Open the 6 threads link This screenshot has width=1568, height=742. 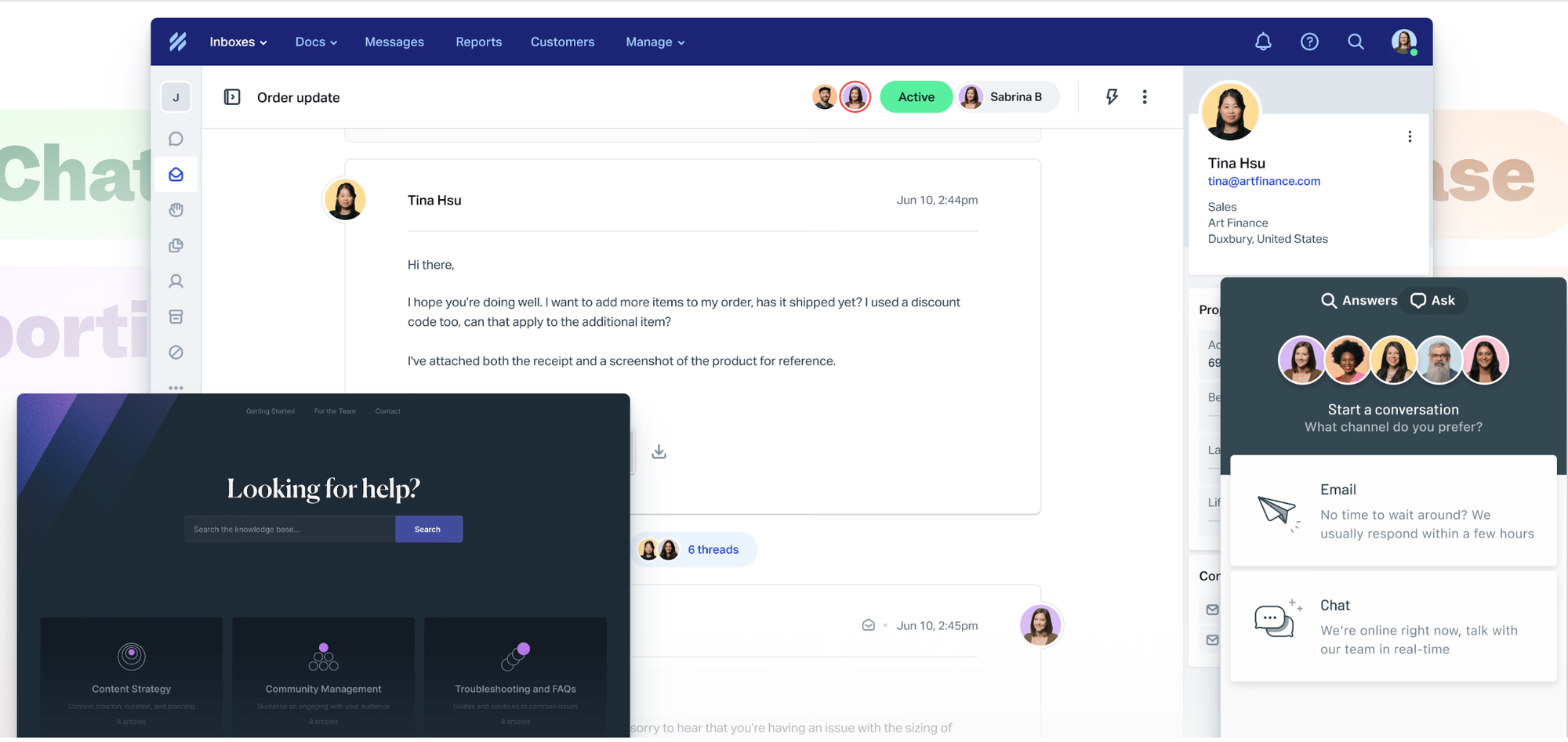tap(713, 549)
